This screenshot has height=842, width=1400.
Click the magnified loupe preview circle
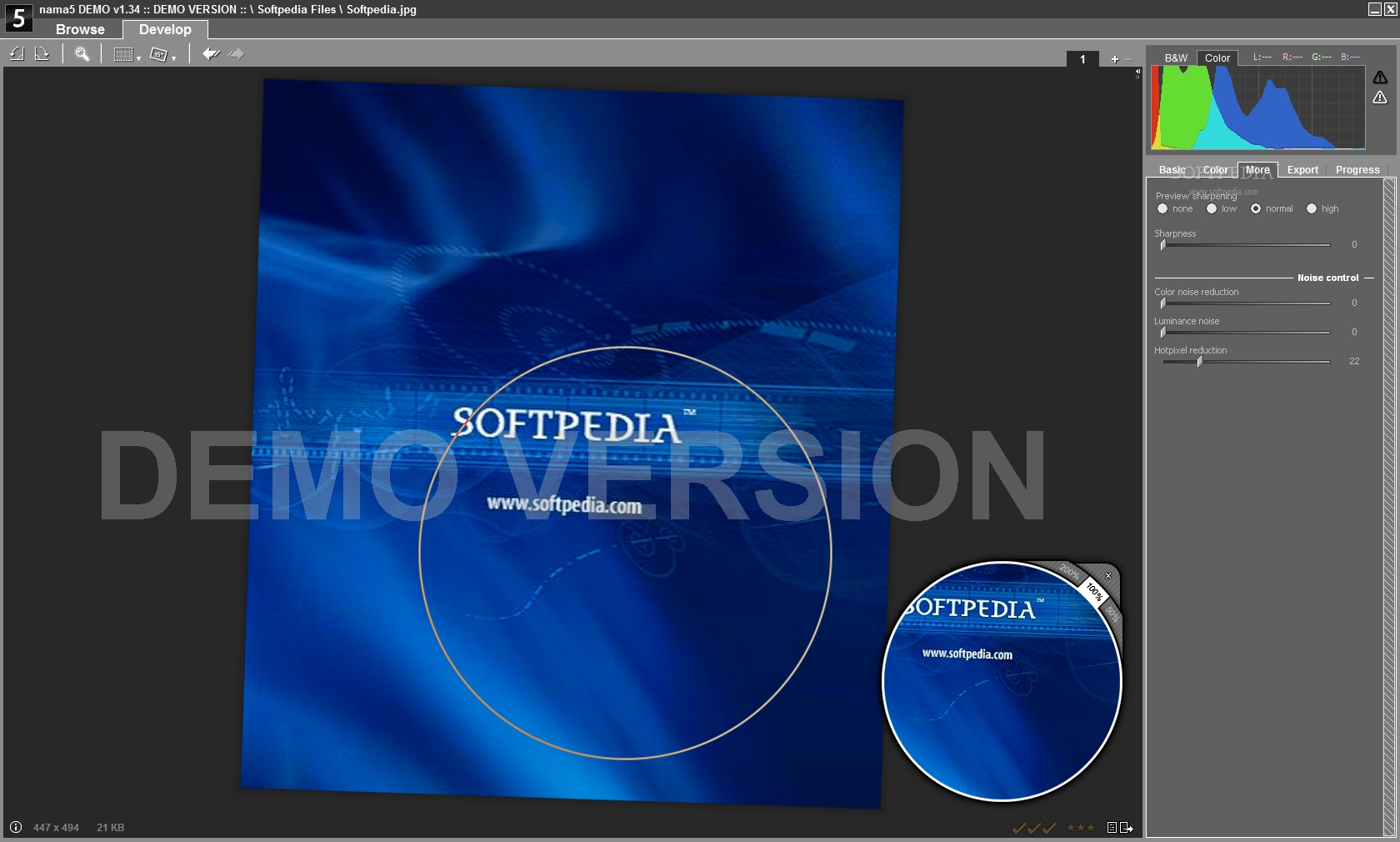pos(1002,681)
